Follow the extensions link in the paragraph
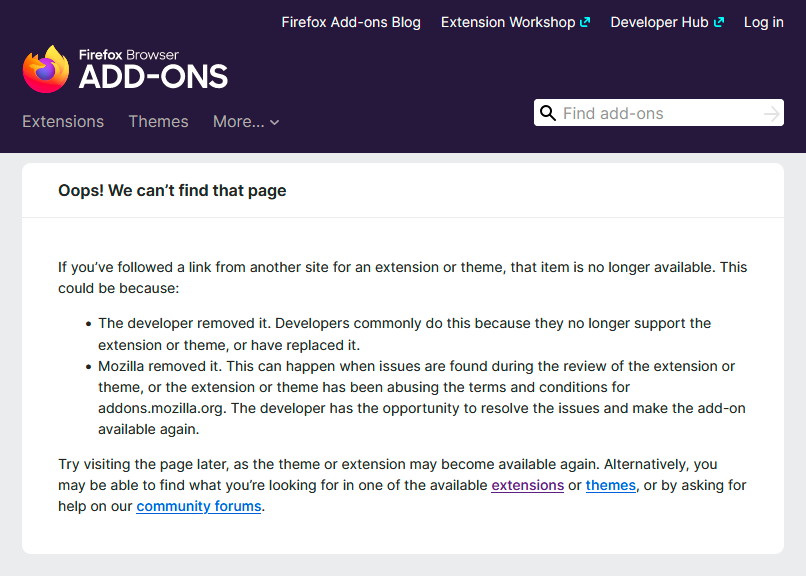This screenshot has width=806, height=576. tap(527, 485)
